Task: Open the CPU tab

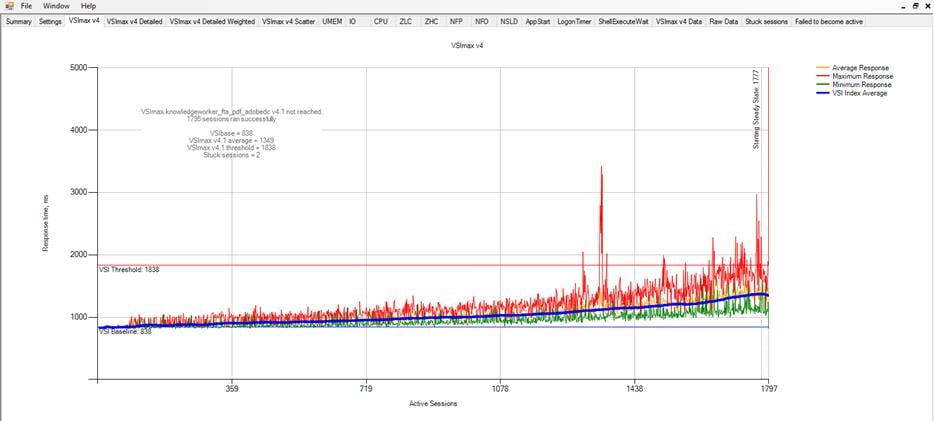Action: point(381,21)
